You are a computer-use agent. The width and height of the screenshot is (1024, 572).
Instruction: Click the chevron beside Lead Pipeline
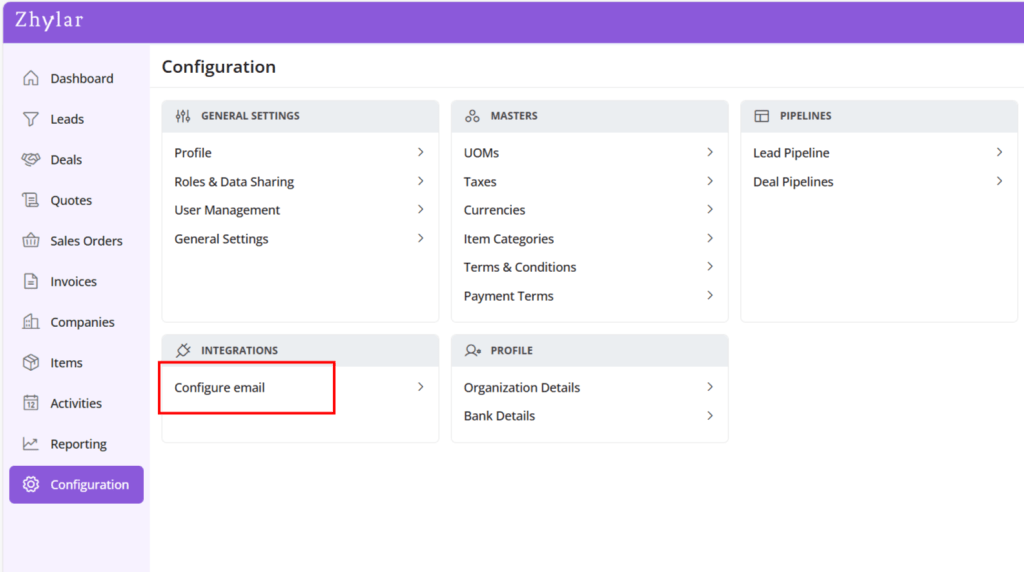(999, 152)
